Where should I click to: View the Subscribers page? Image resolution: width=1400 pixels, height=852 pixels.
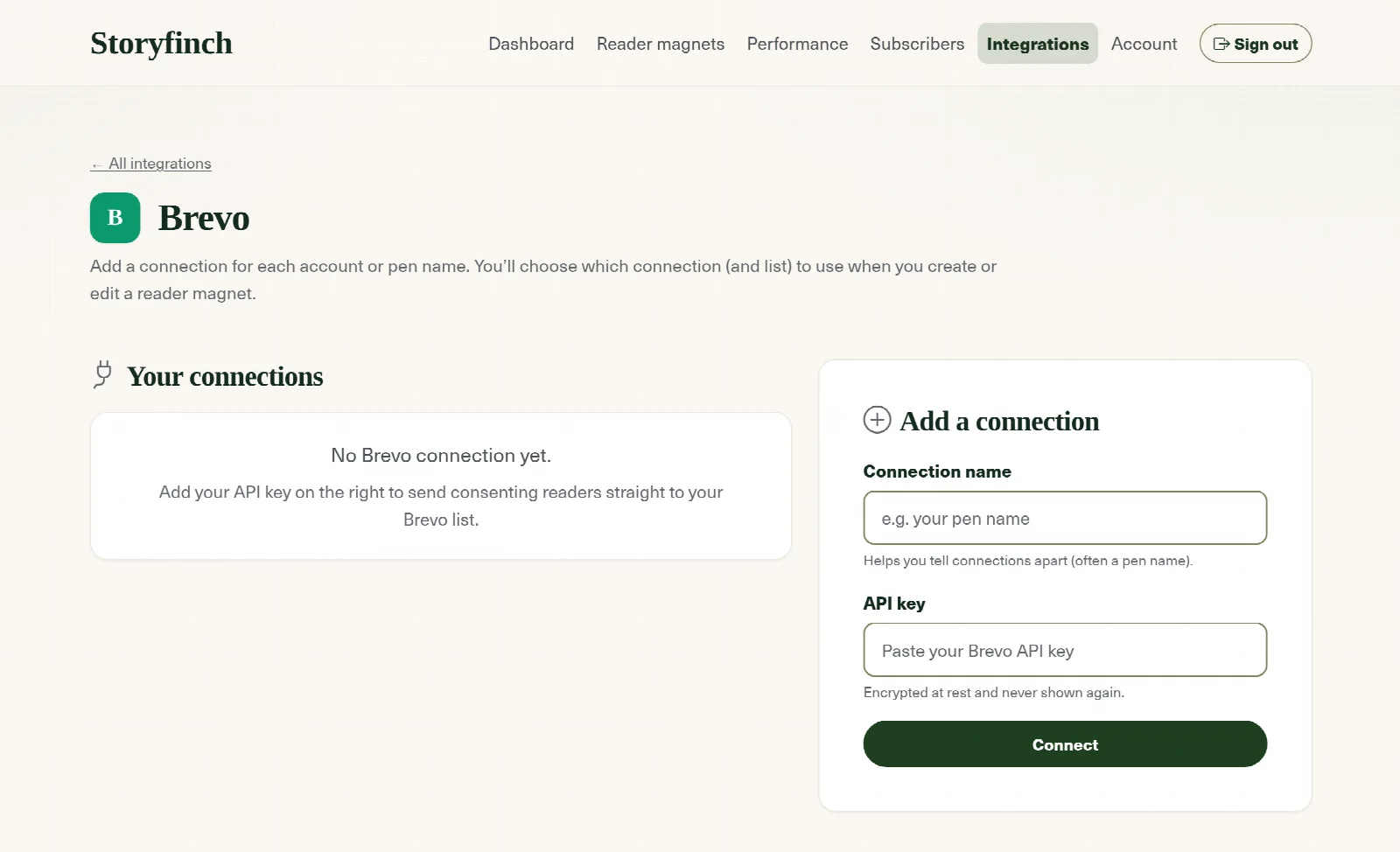[x=917, y=44]
